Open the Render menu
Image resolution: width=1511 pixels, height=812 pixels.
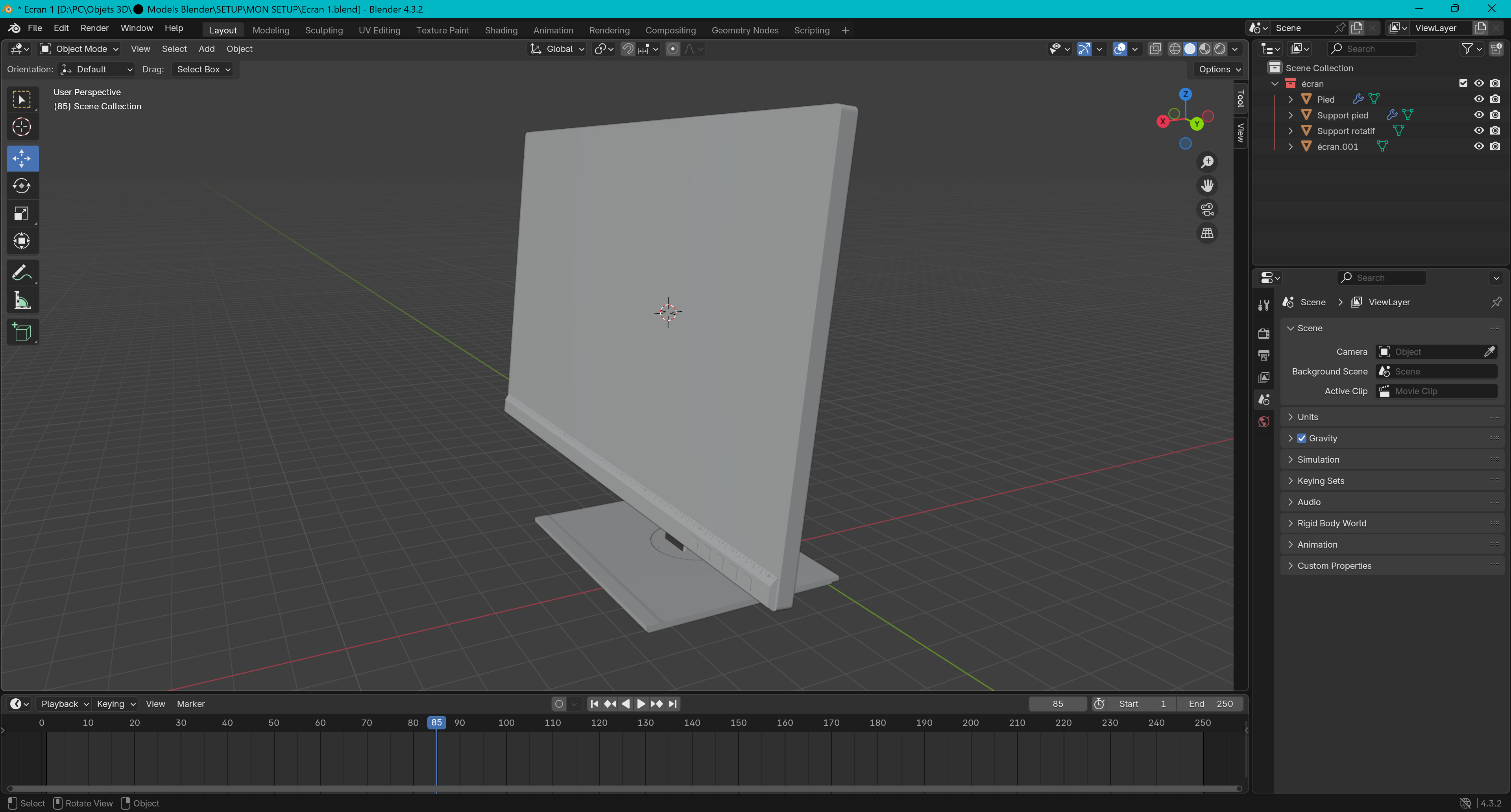[94, 28]
